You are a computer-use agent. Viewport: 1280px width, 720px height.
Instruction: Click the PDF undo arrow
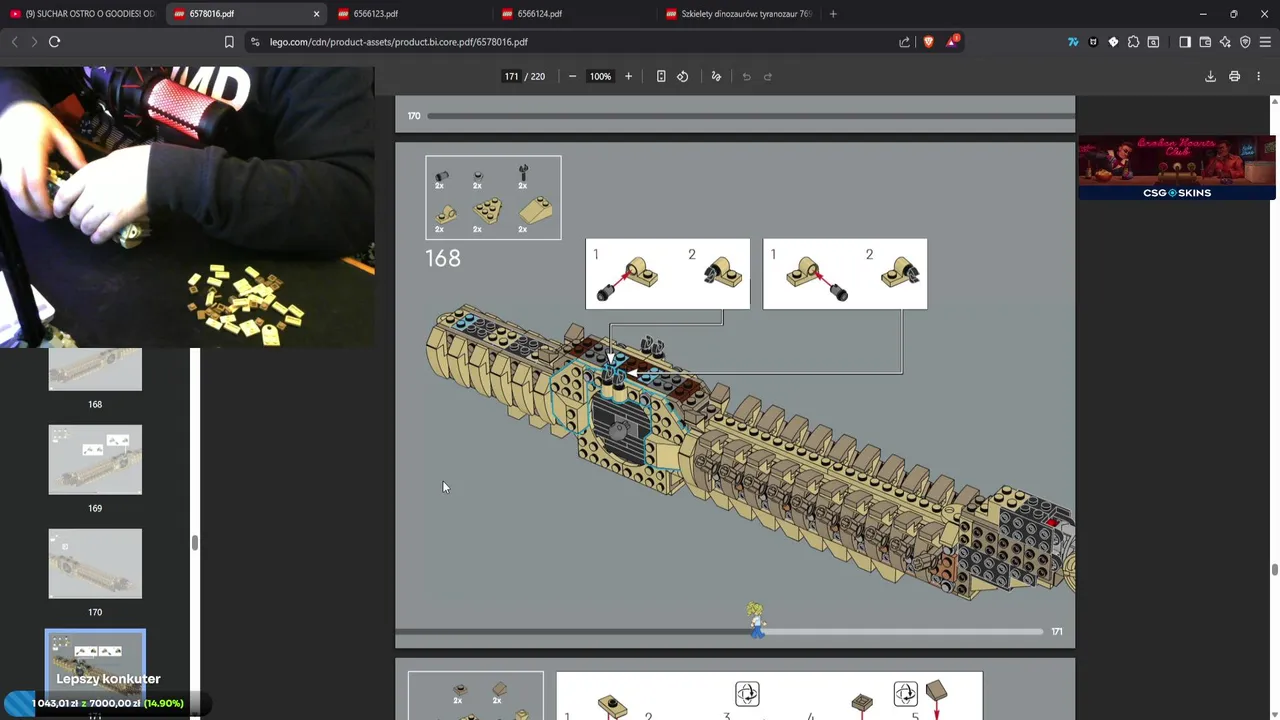pos(746,76)
